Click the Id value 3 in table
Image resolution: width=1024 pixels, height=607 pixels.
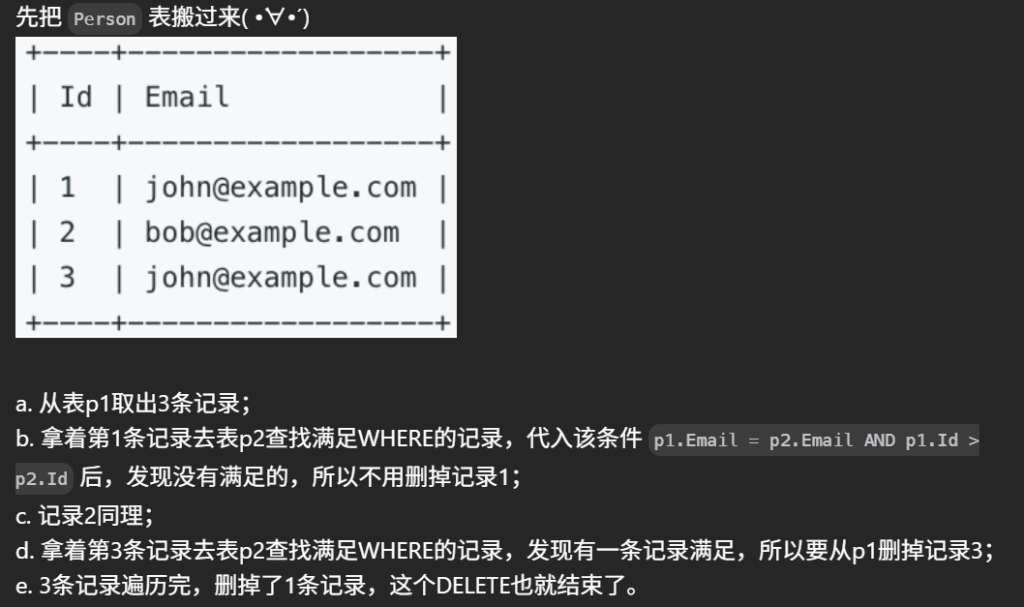[67, 278]
